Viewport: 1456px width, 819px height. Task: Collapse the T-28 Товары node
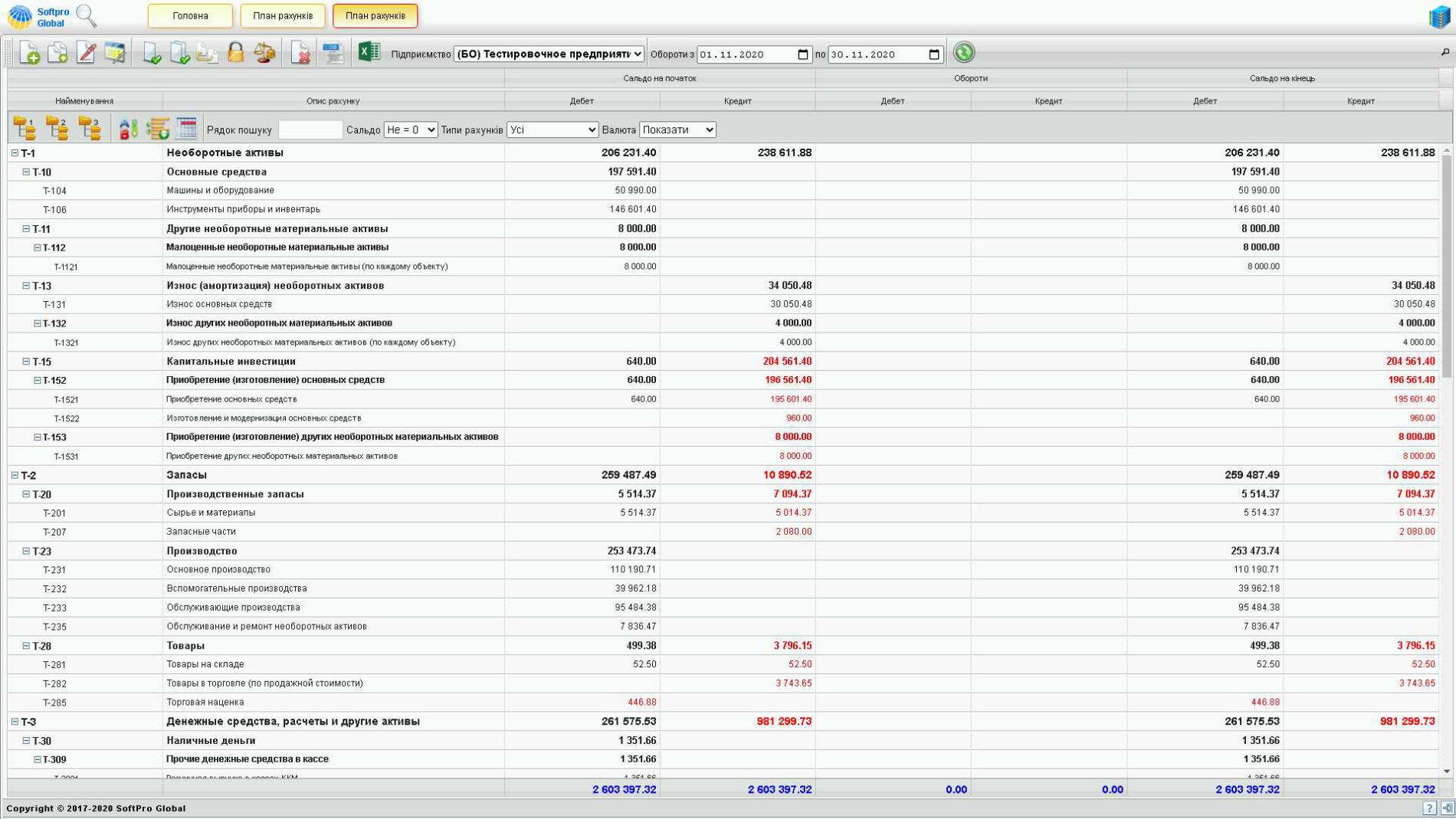26,647
